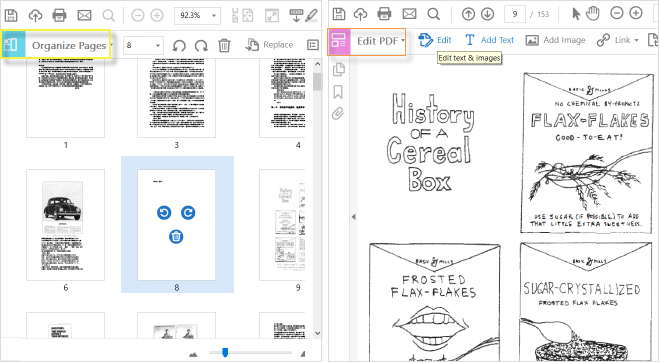Choose the Hand pan tool
This screenshot has height=362, width=660.
[x=593, y=14]
